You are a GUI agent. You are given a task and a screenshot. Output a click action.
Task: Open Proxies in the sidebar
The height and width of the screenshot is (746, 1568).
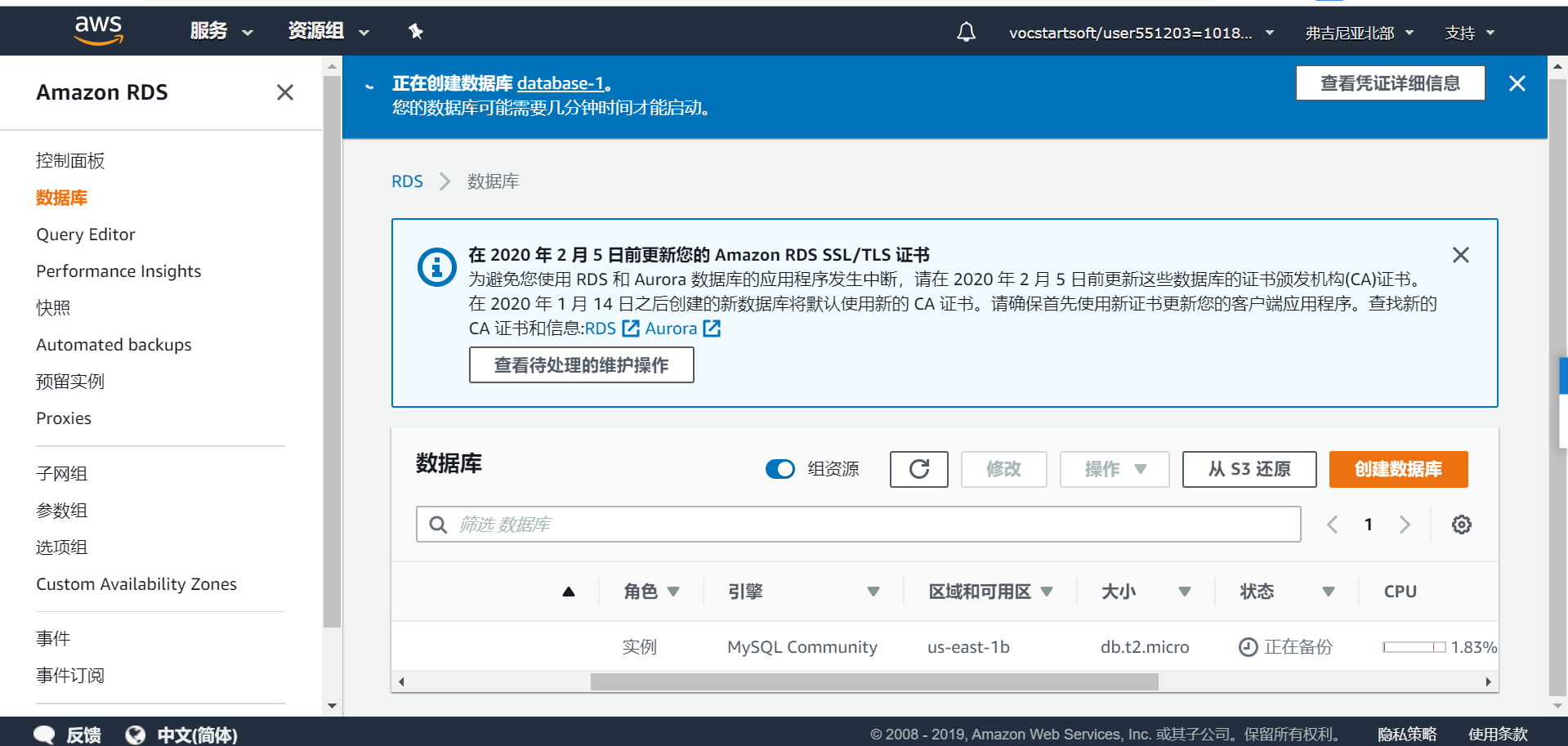64,418
